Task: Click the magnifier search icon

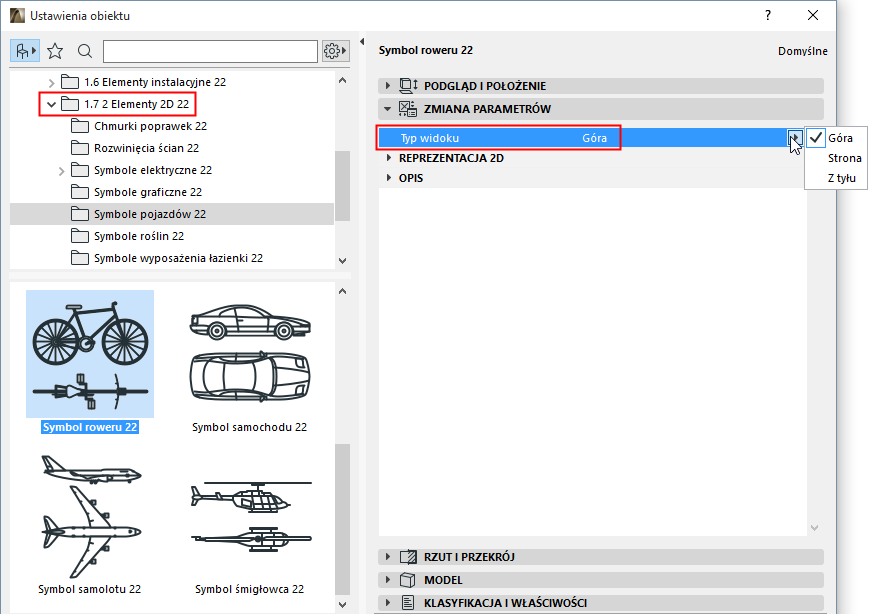Action: pos(85,52)
